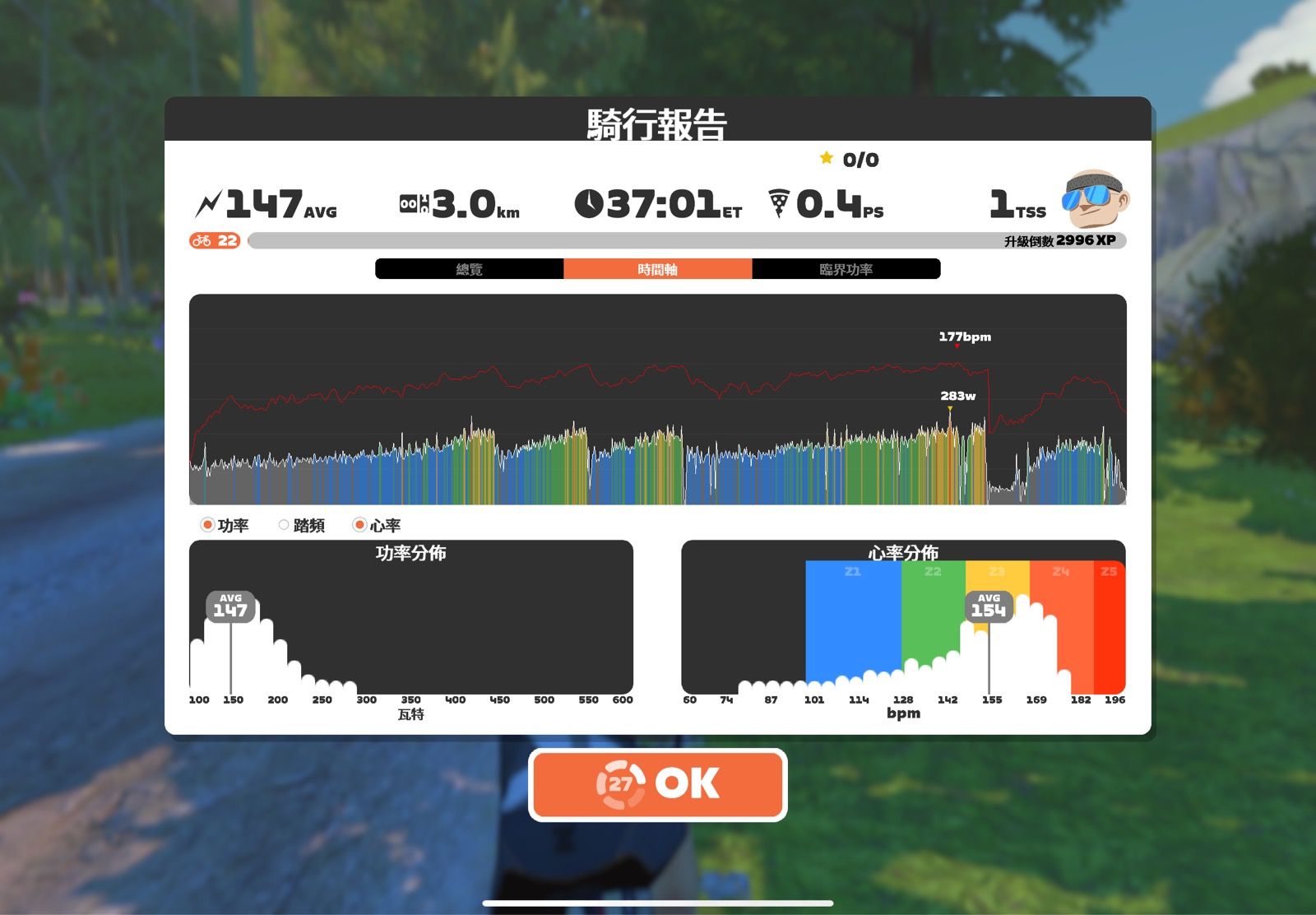The width and height of the screenshot is (1316, 915).
Task: Click the AVG 154 marker on heart rate distribution
Action: point(989,606)
